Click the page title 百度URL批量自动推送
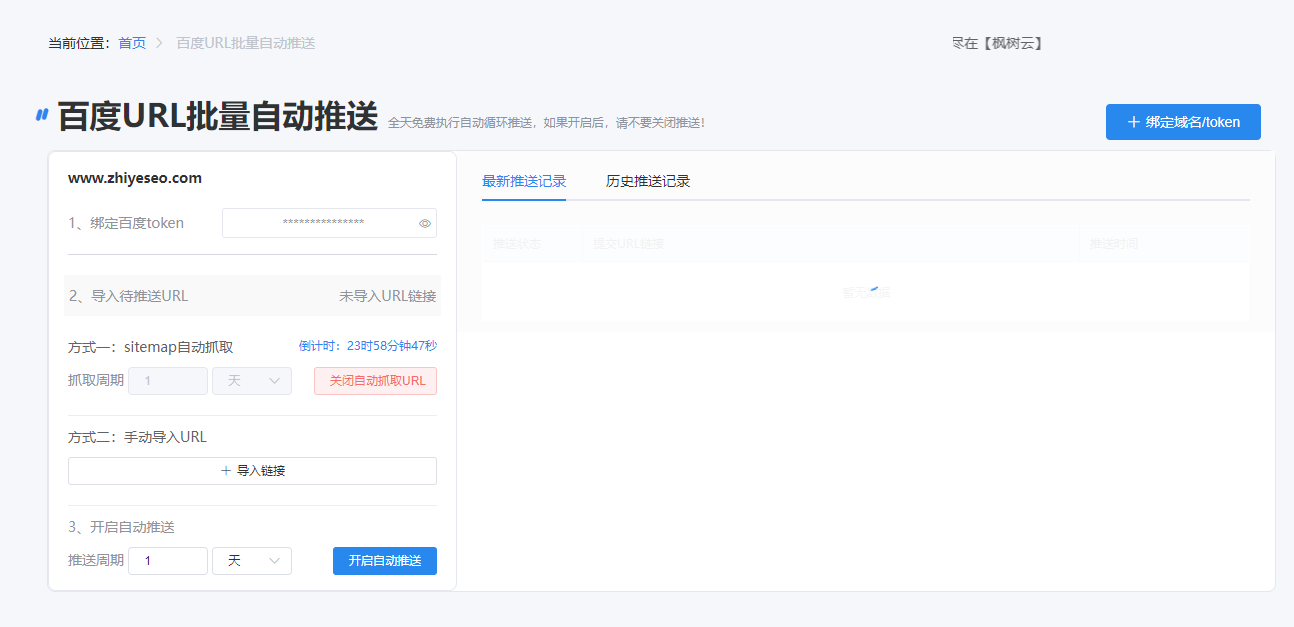 [218, 117]
